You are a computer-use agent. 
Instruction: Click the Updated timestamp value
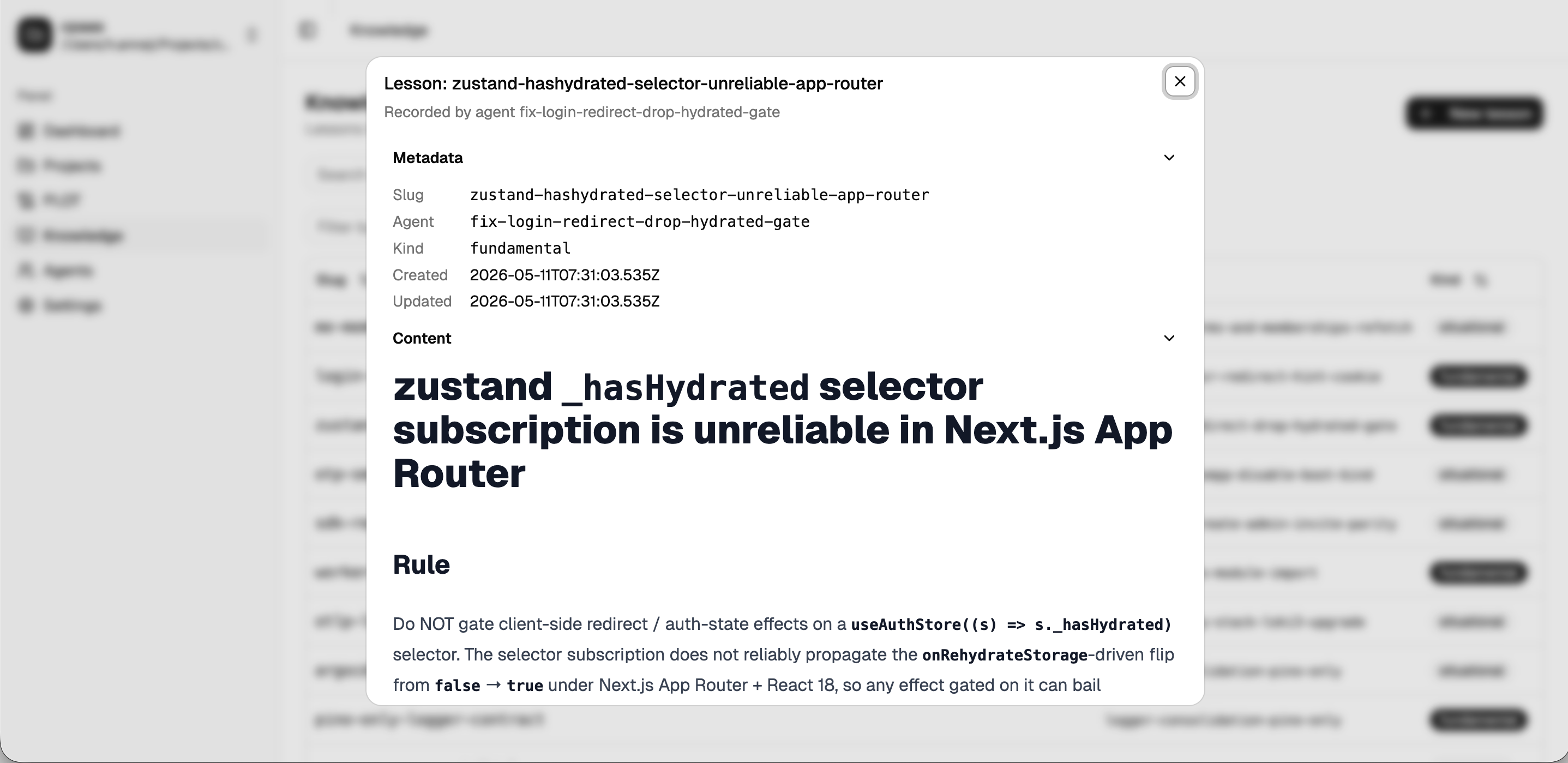[x=565, y=301]
